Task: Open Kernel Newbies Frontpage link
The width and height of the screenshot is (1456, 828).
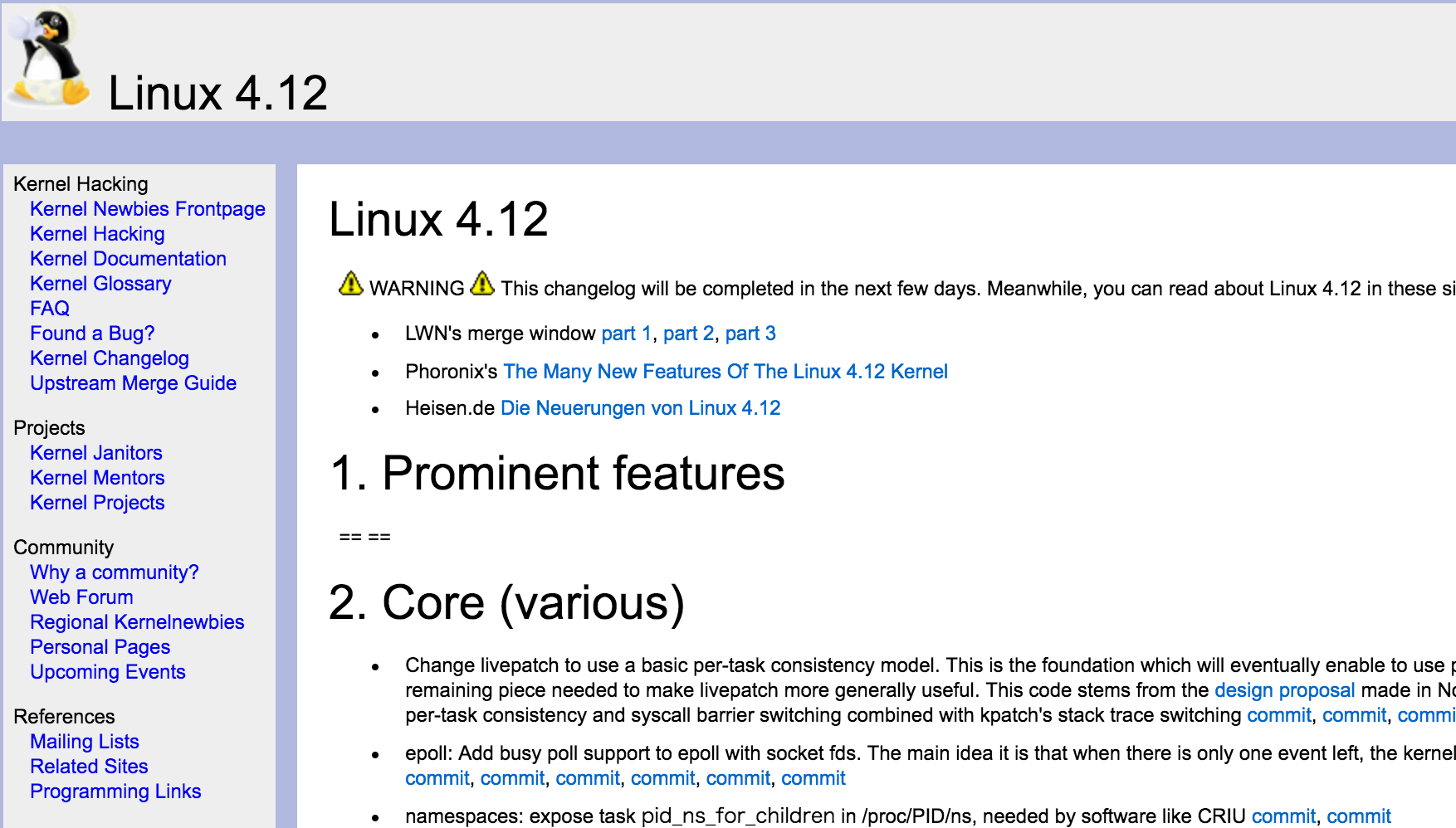Action: pyautogui.click(x=148, y=209)
